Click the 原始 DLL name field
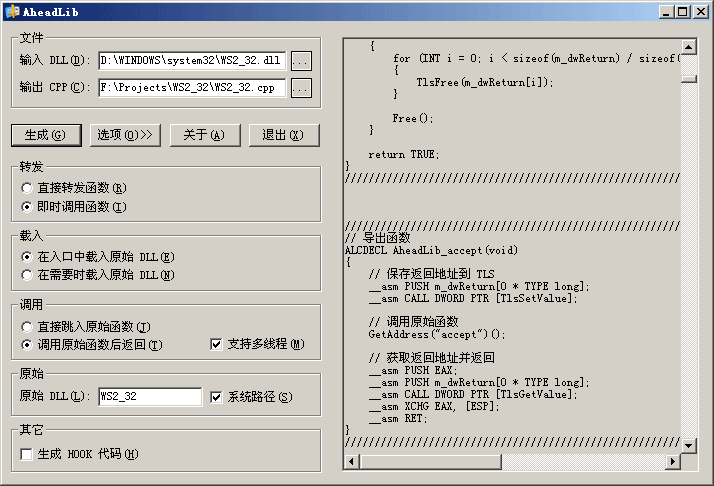 coord(150,396)
